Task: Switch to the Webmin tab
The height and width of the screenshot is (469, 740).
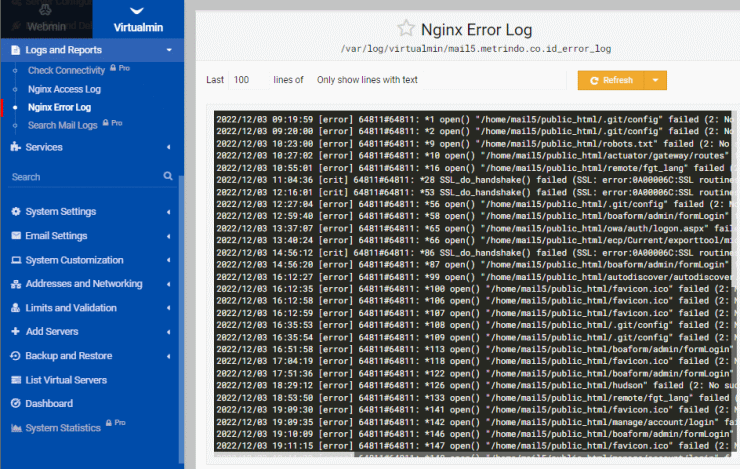Action: (46, 19)
